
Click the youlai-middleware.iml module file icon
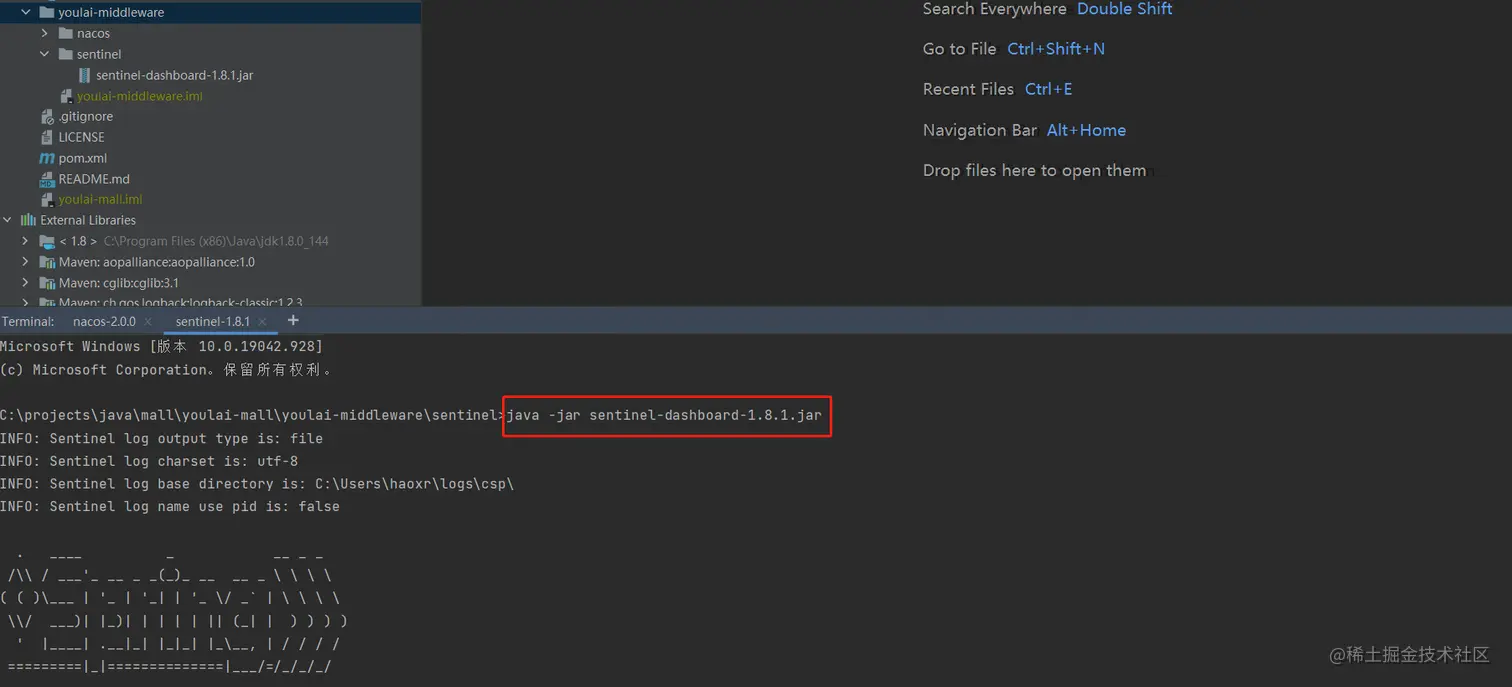(x=66, y=96)
